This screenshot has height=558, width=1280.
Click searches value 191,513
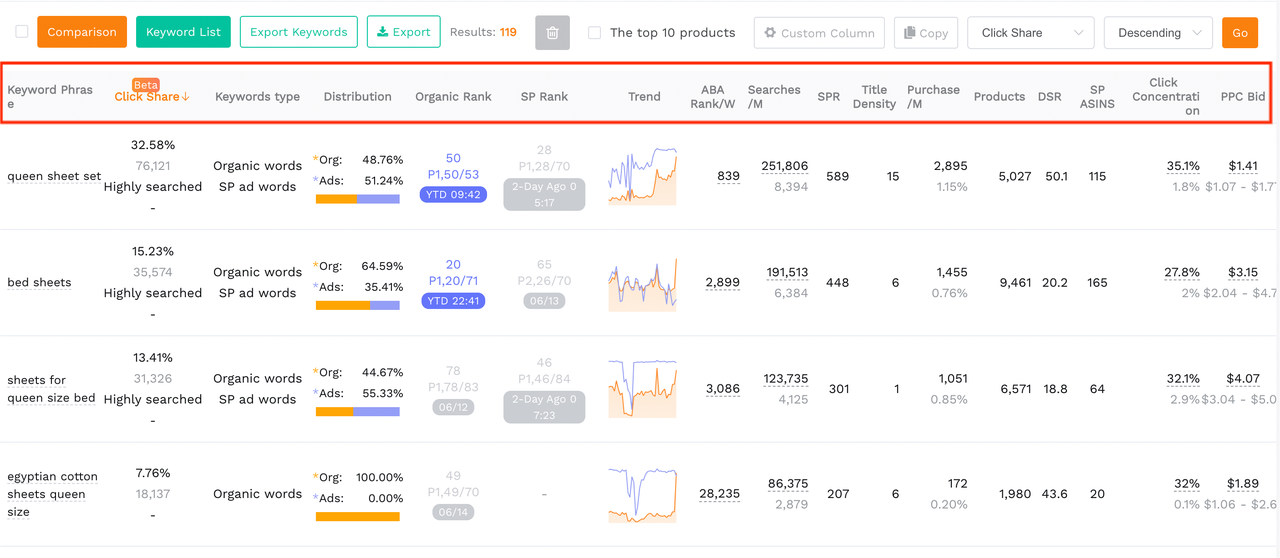[x=787, y=272]
